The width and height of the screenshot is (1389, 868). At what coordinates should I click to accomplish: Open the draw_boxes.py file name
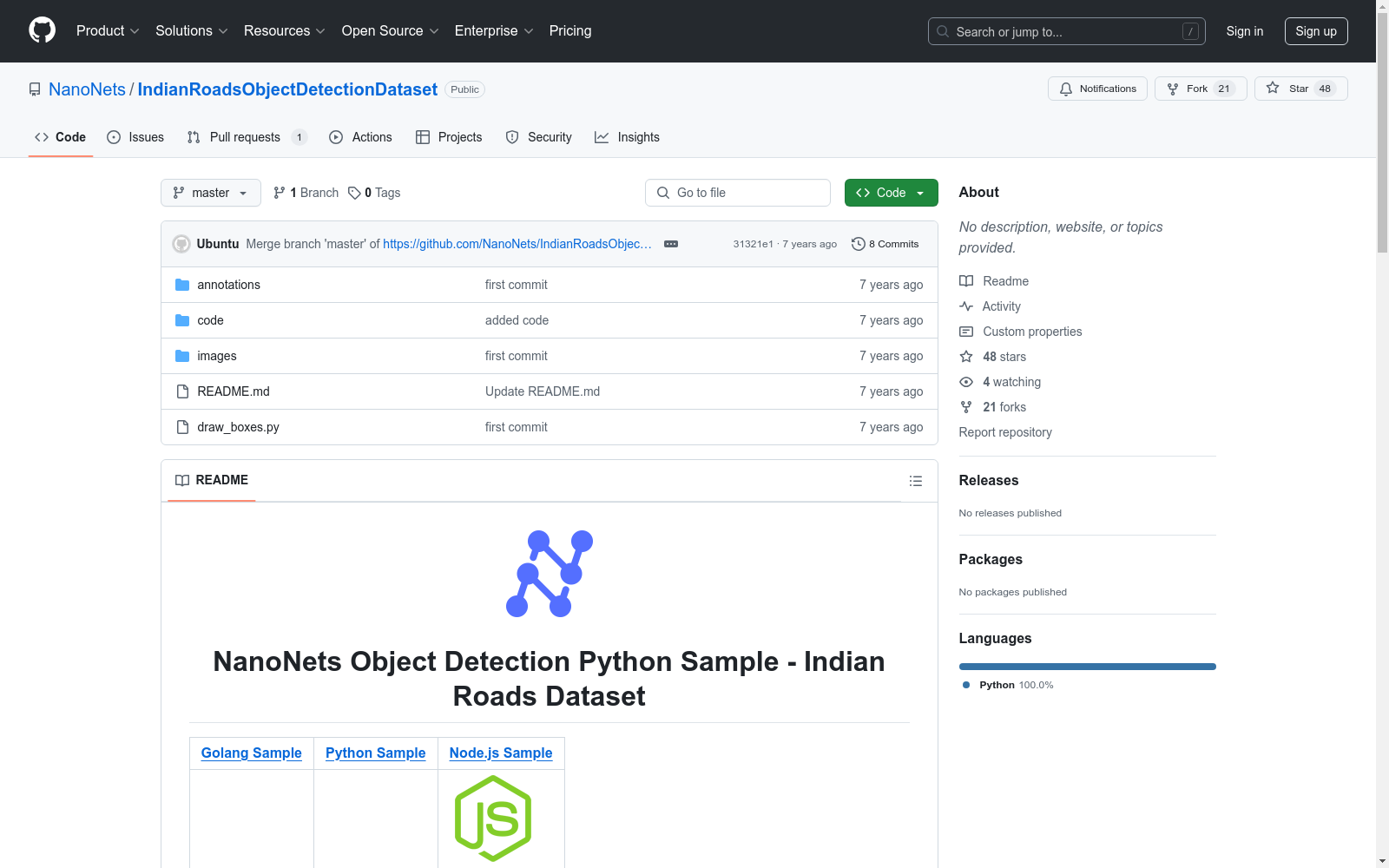[239, 427]
